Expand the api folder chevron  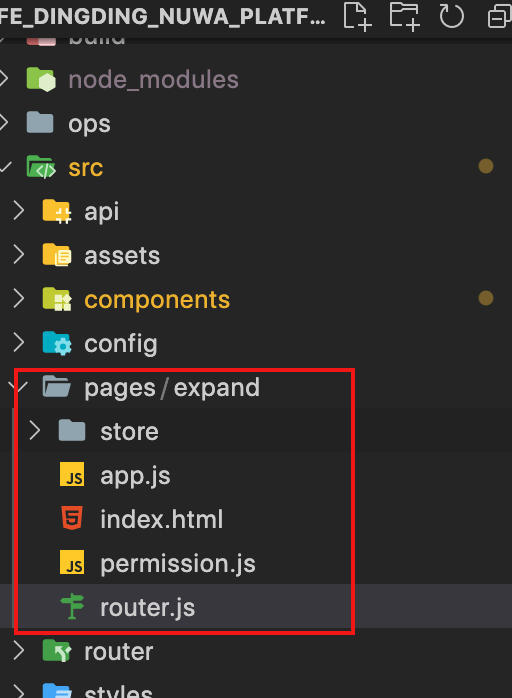tap(18, 211)
